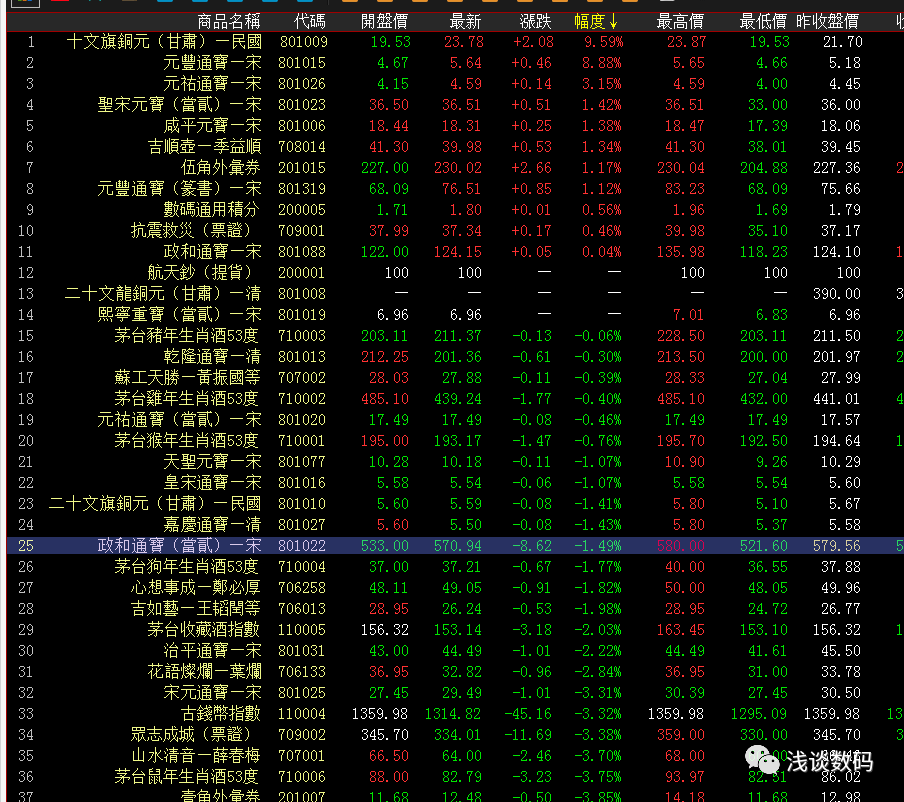This screenshot has height=802, width=904.
Task: Select the 山水清音一薛春梅 row
Action: tap(455, 756)
